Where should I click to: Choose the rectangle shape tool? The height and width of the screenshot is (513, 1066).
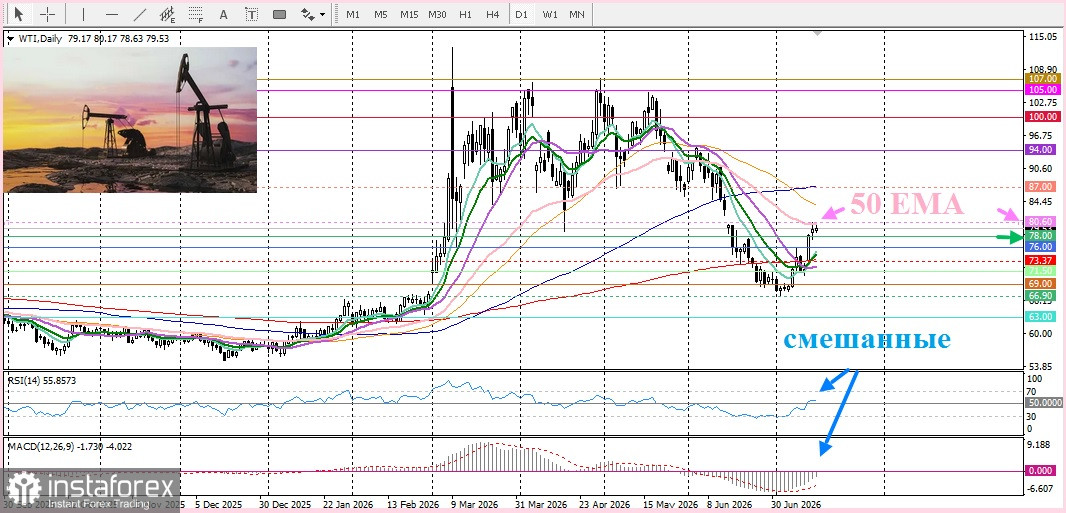tap(279, 14)
